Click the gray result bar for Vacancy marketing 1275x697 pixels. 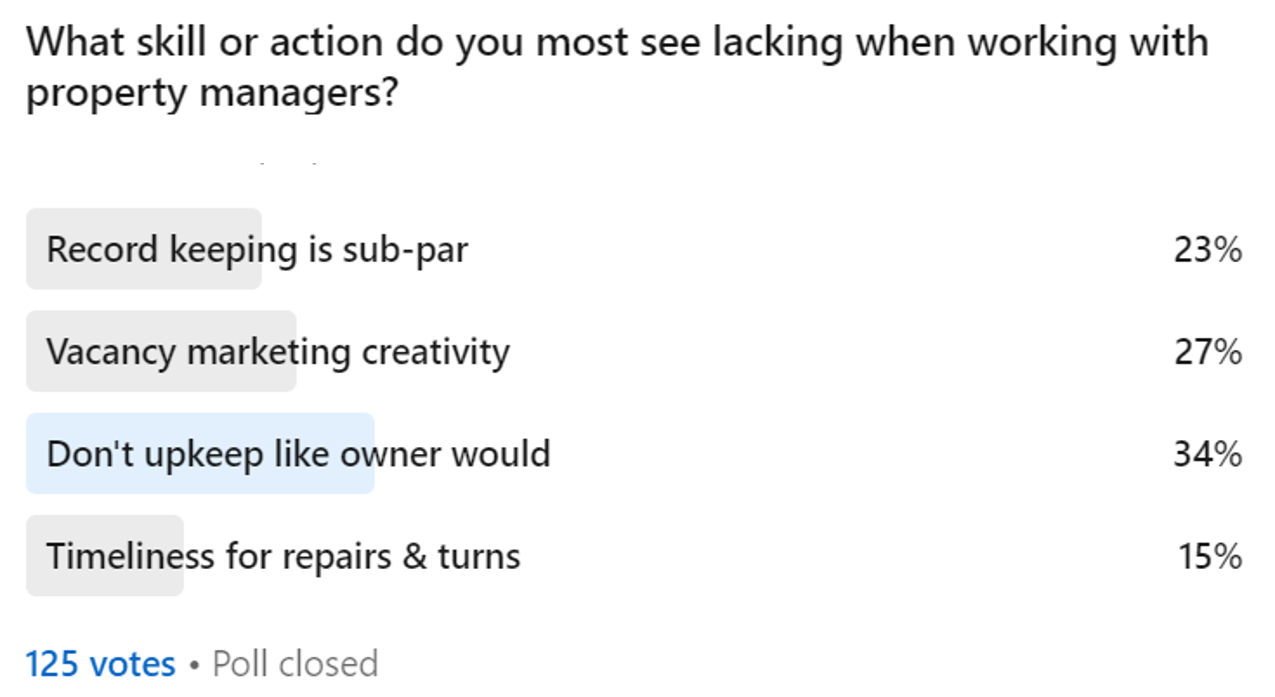pyautogui.click(x=161, y=351)
